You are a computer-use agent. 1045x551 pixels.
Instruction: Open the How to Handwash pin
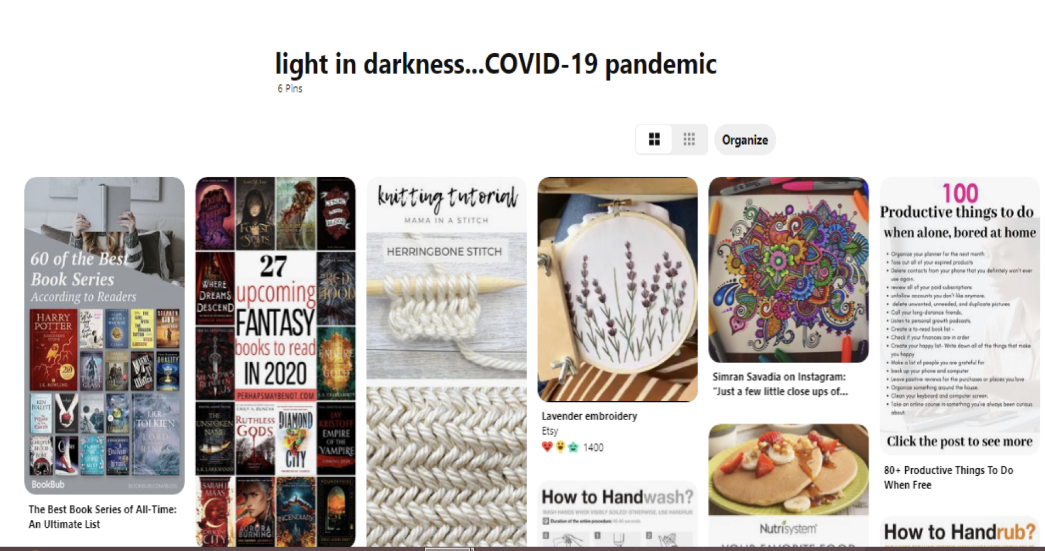(618, 514)
